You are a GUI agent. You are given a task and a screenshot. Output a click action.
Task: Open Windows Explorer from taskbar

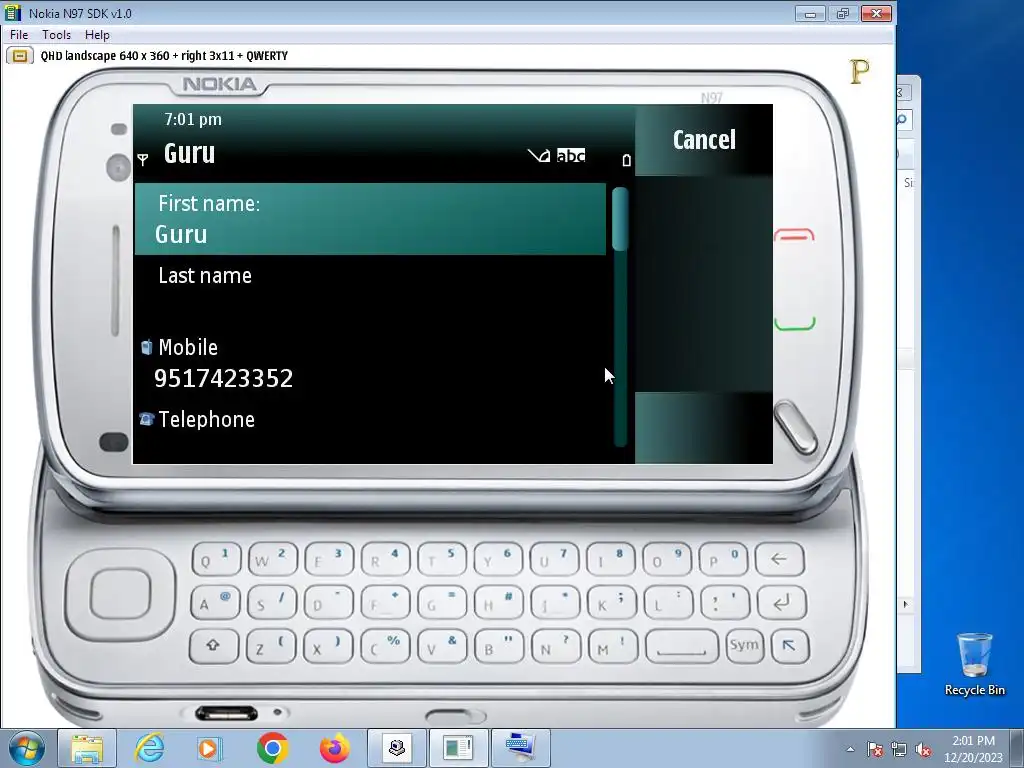tap(87, 748)
